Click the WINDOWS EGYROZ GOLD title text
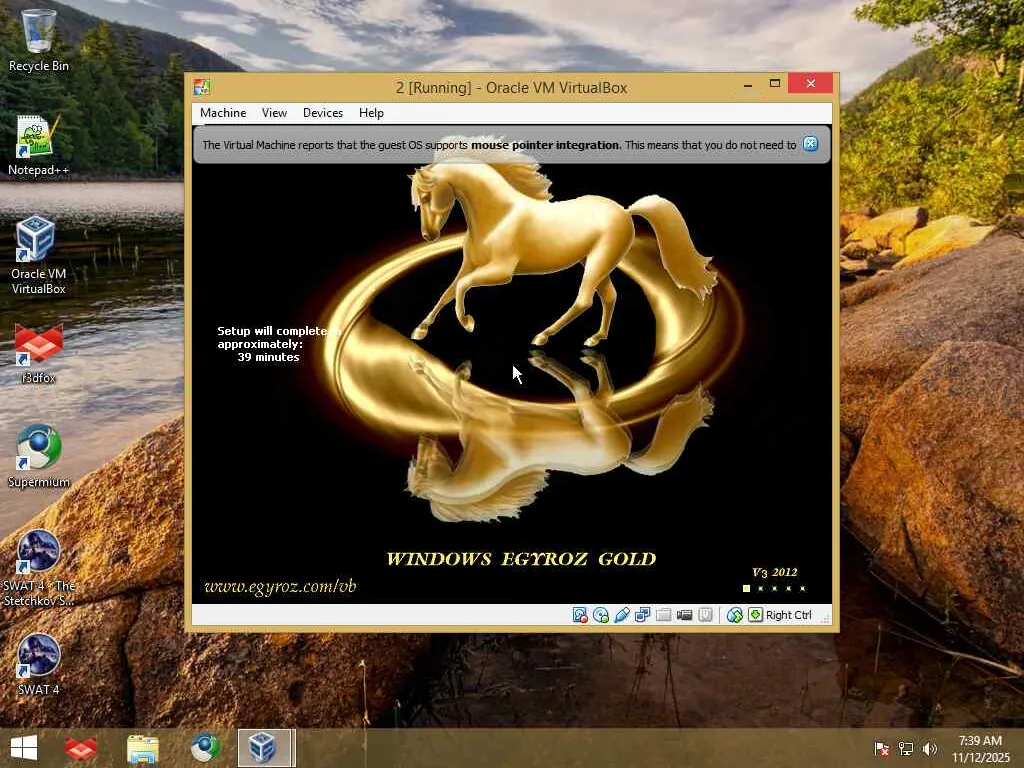This screenshot has width=1024, height=768. 521,559
